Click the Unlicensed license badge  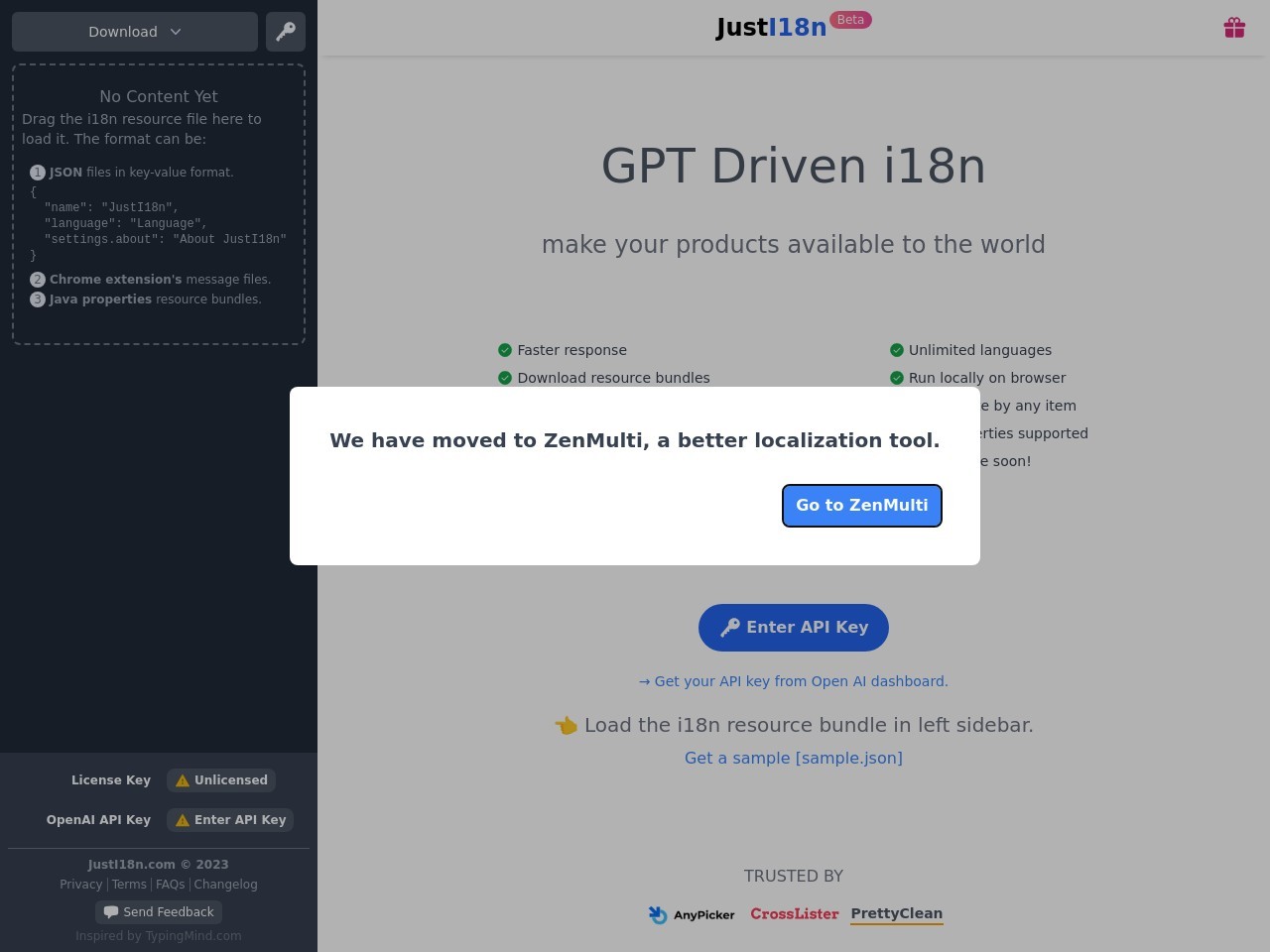221,780
